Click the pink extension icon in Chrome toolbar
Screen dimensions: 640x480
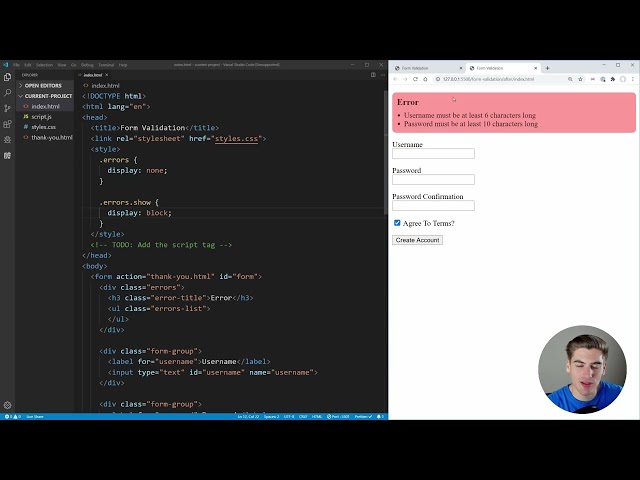pyautogui.click(x=593, y=79)
